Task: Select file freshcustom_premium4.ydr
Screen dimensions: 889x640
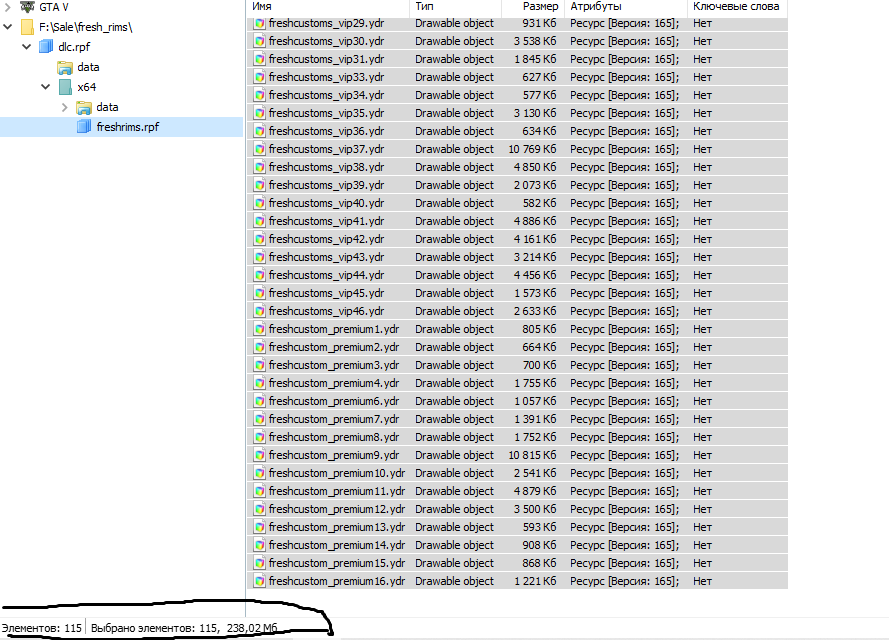Action: 334,383
